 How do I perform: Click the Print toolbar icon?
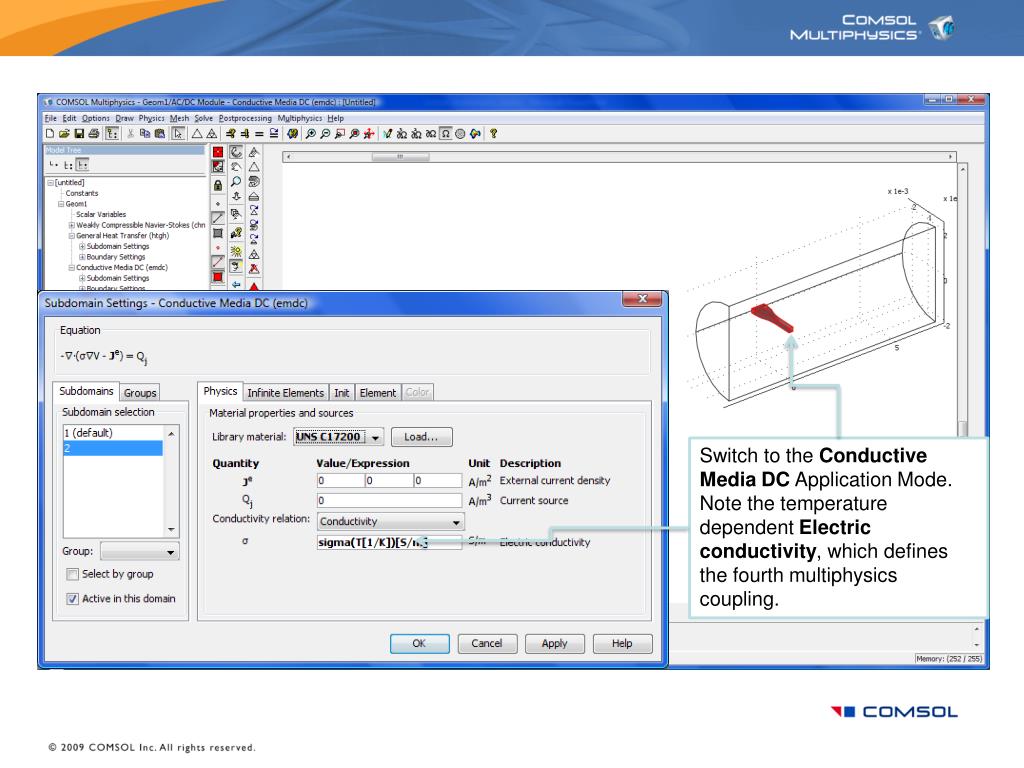pyautogui.click(x=93, y=134)
